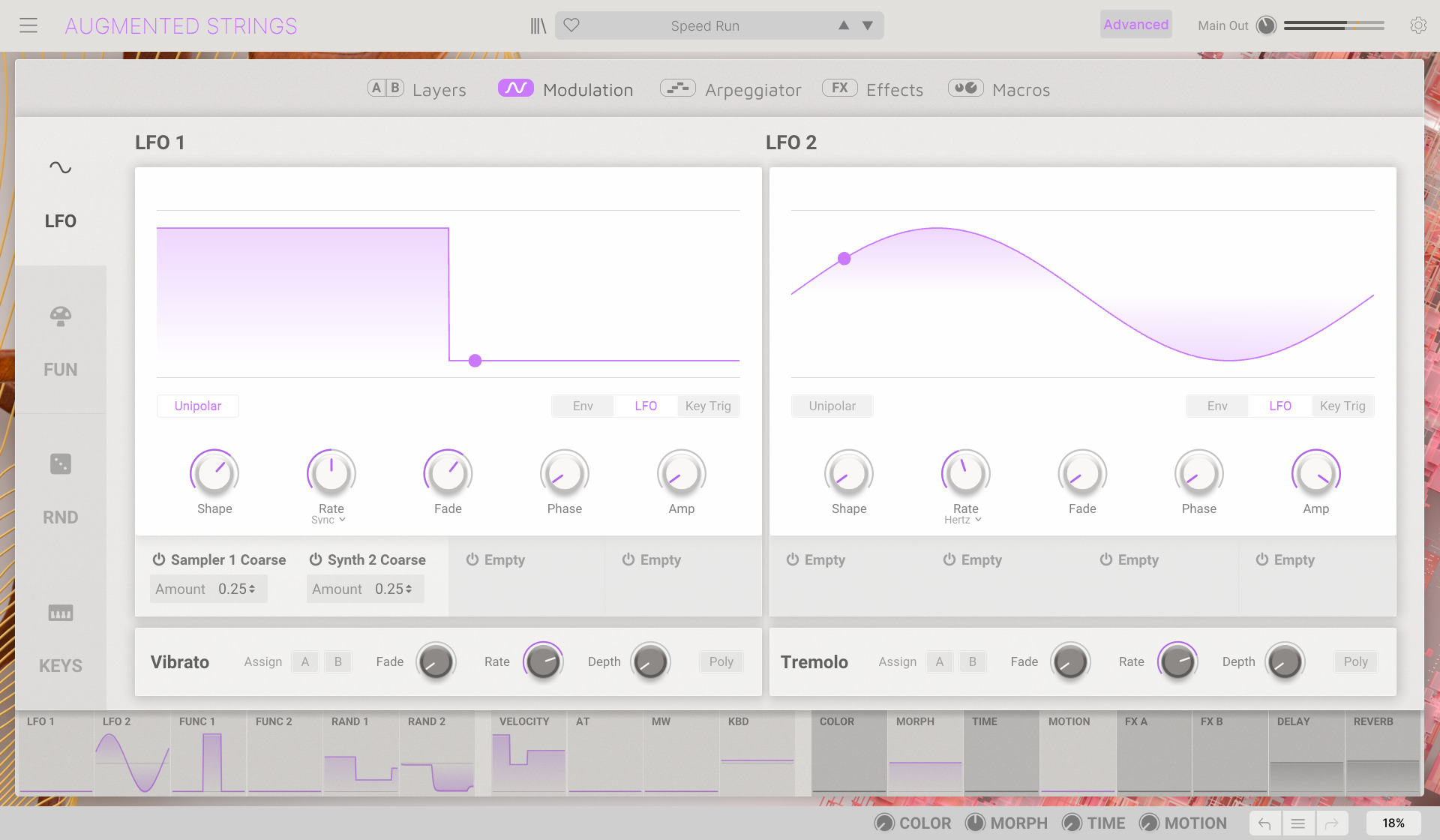Set LFO 2 mode to Env
The width and height of the screenshot is (1440, 840).
pos(1217,406)
